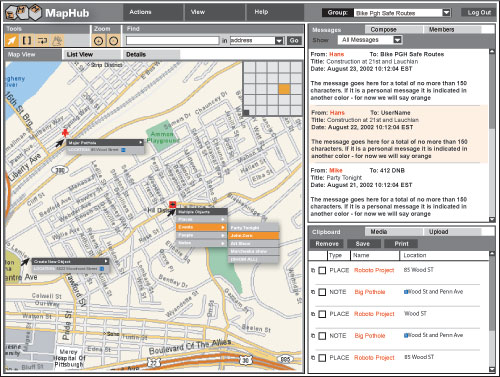500x377 pixels.
Task: Click copy icon left of first Big Pothole row
Action: pyautogui.click(x=313, y=292)
